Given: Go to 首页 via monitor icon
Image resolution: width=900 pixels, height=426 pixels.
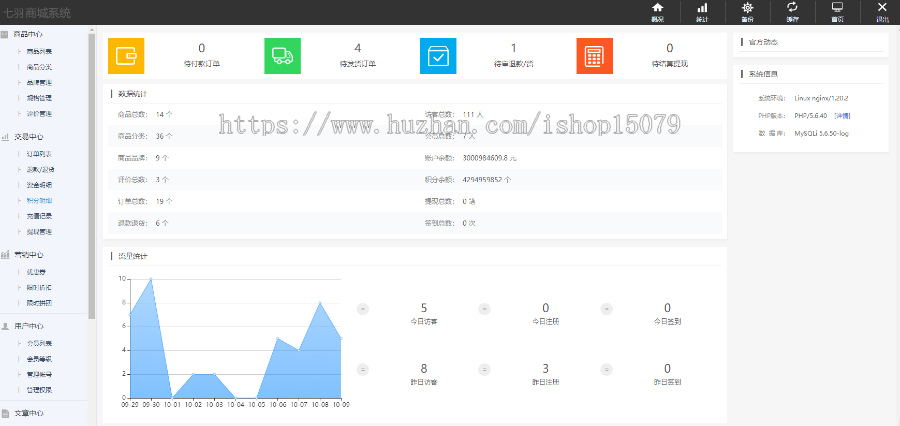Looking at the screenshot, I should tap(837, 8).
